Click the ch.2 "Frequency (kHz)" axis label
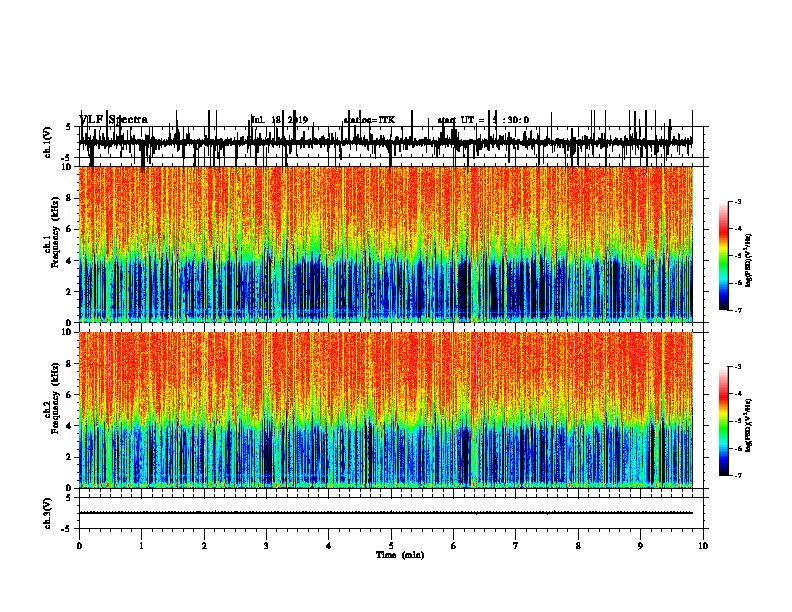Image resolution: width=792 pixels, height=612 pixels. coord(55,398)
